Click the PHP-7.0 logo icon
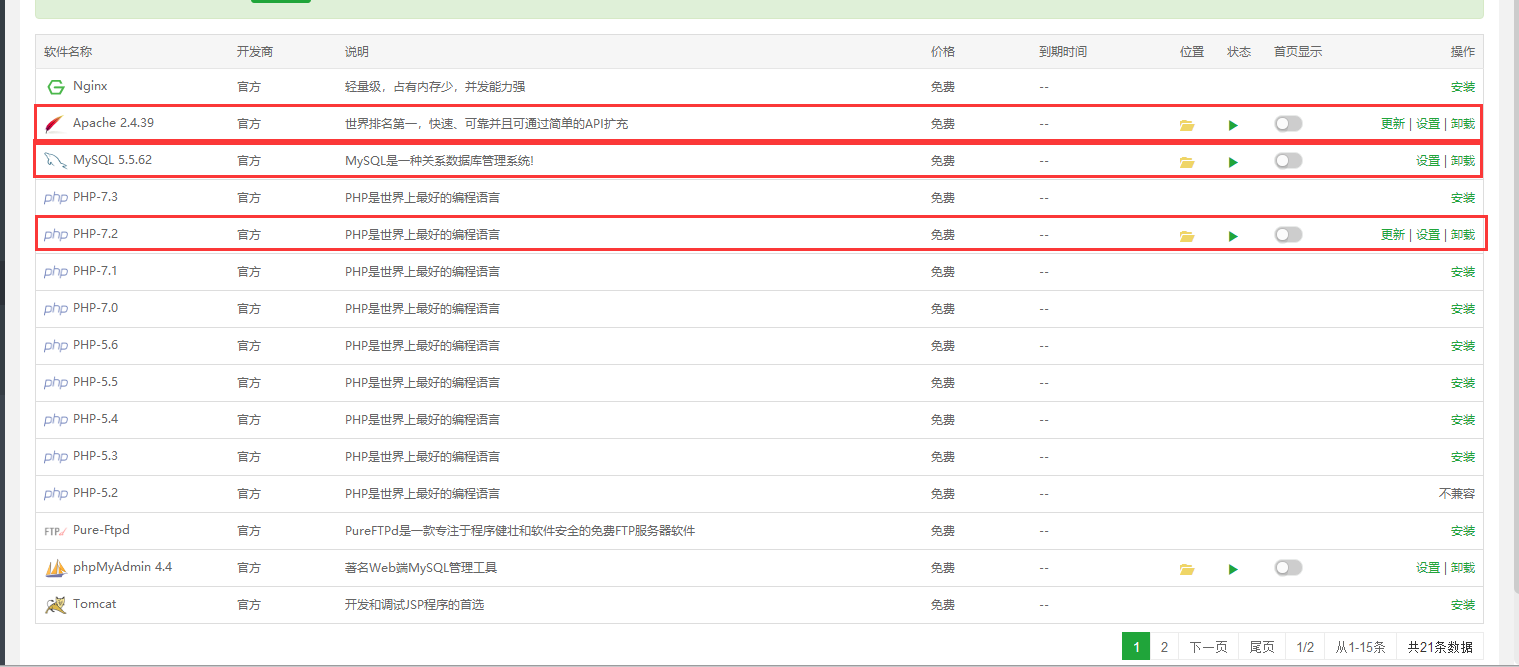Screen dimensions: 1519x667 (56, 309)
